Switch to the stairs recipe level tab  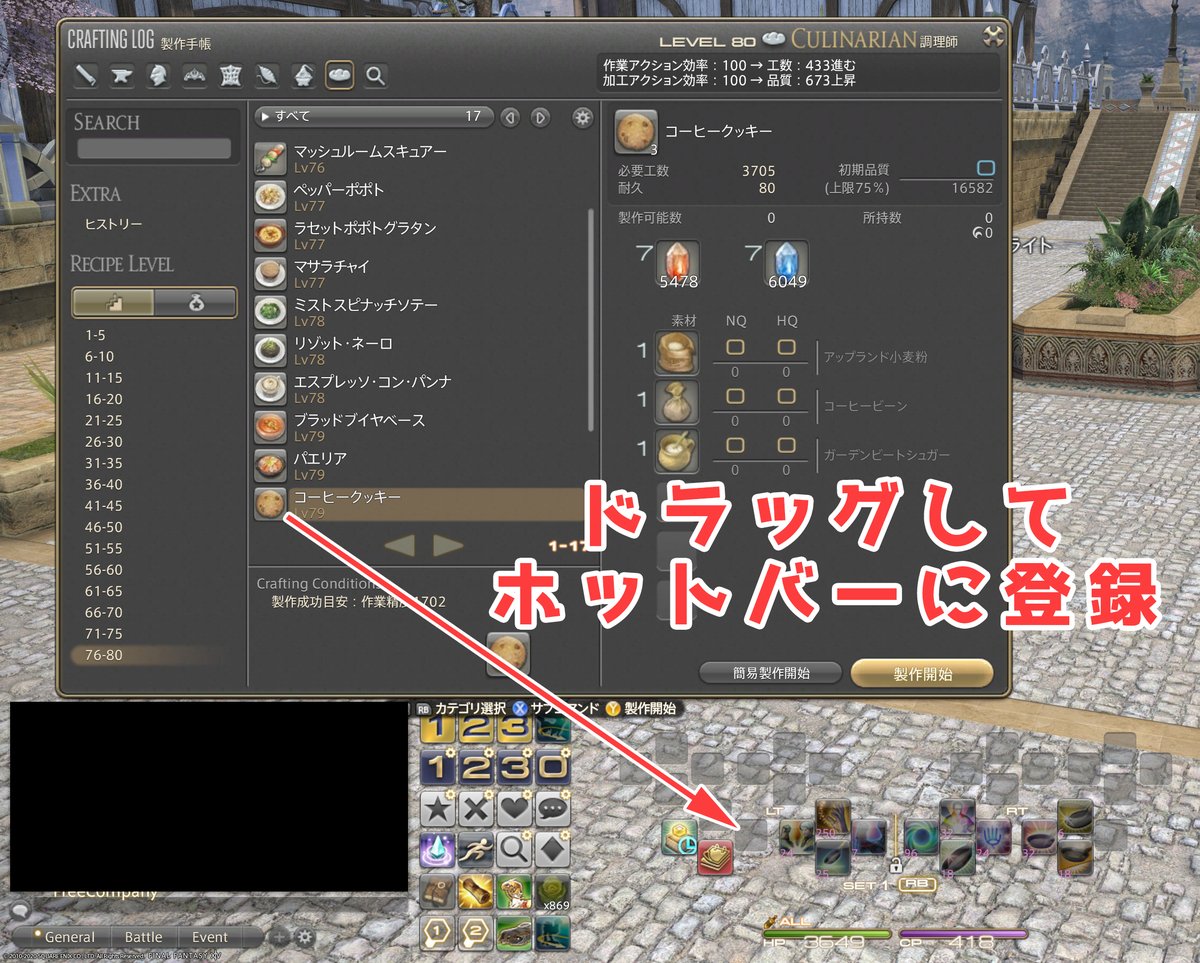pyautogui.click(x=113, y=301)
